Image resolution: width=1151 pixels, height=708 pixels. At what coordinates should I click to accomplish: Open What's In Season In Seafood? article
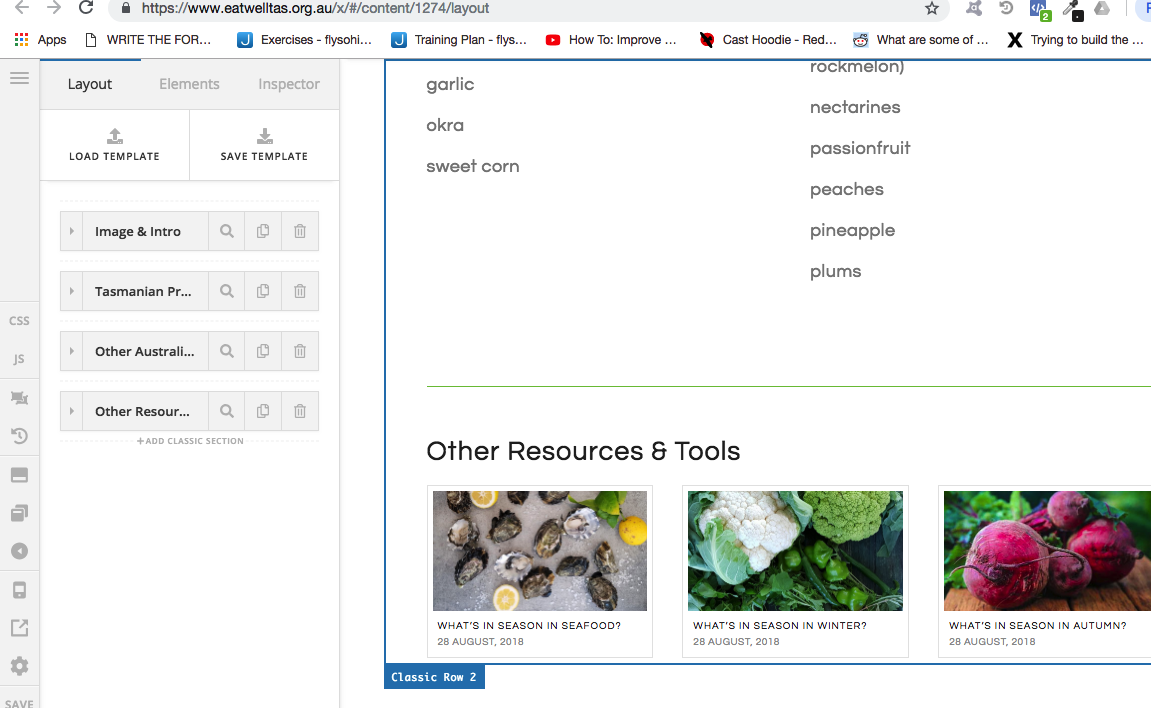(x=529, y=626)
